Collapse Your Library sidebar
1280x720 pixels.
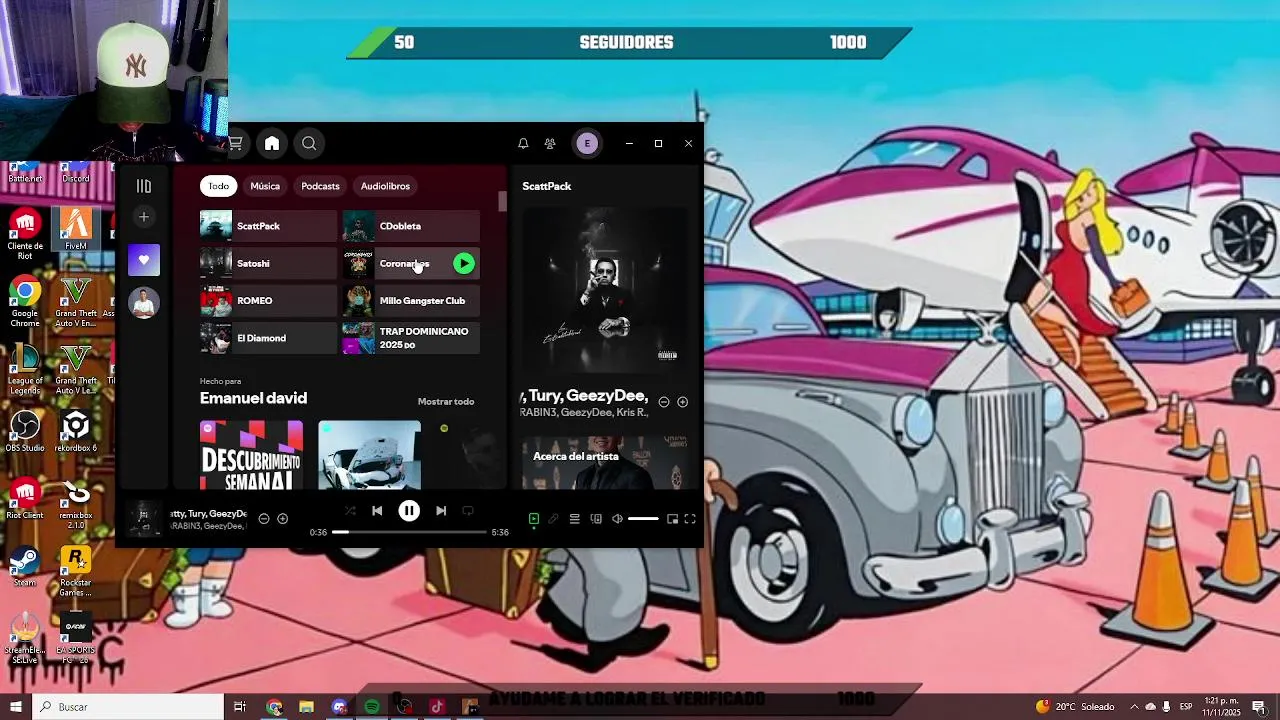pos(144,186)
